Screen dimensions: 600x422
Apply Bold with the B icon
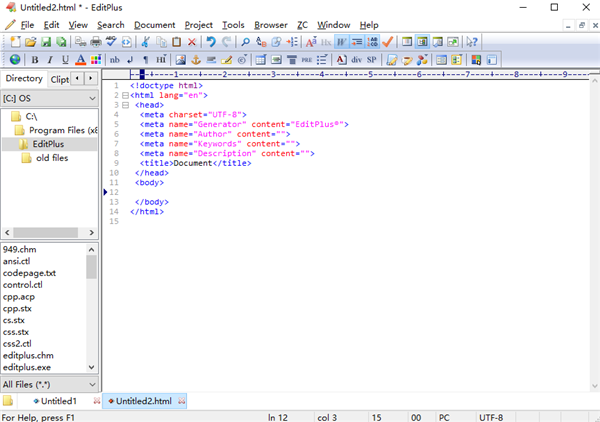33,60
